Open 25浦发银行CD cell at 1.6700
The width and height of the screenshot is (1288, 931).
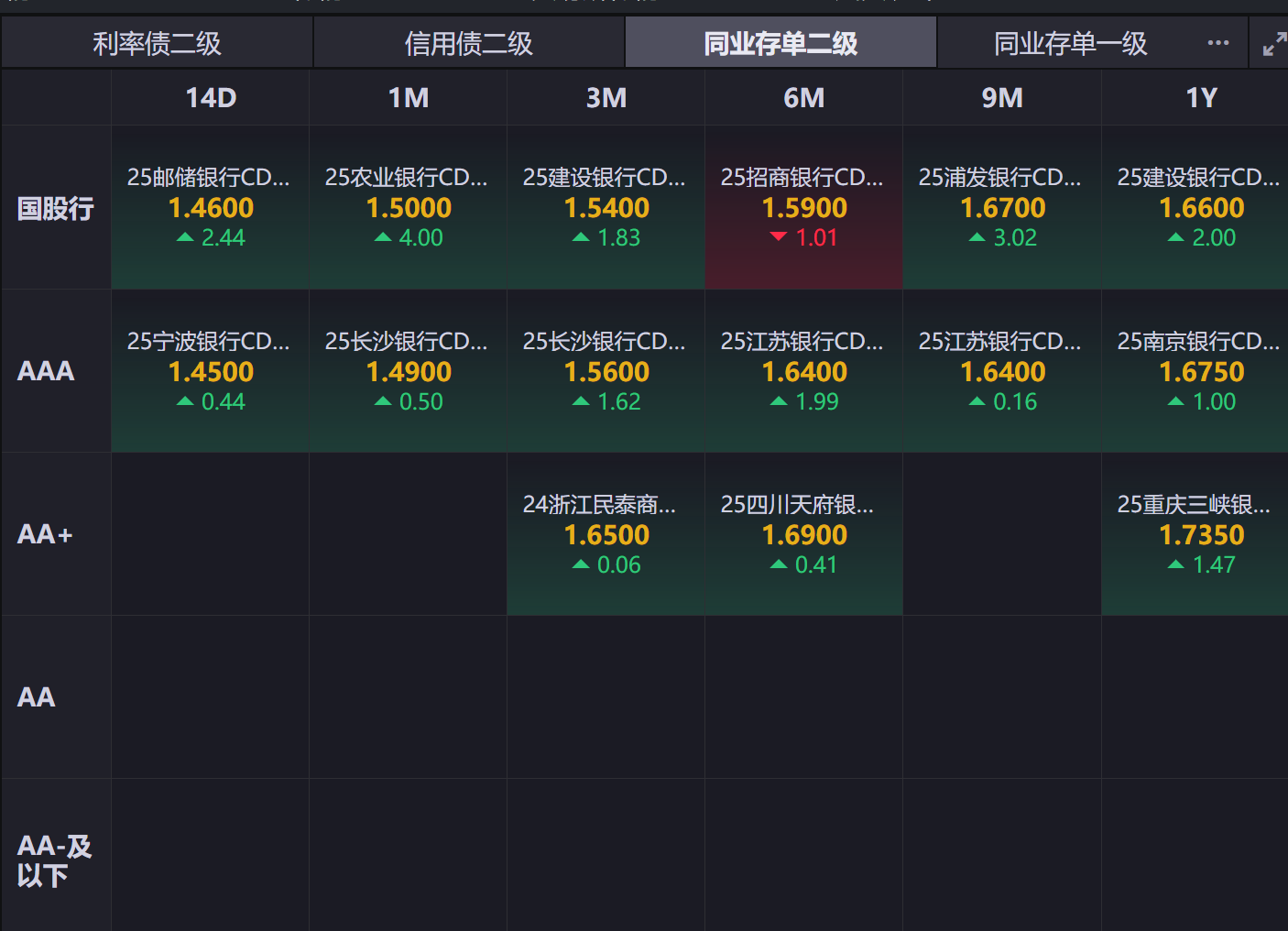click(1002, 208)
